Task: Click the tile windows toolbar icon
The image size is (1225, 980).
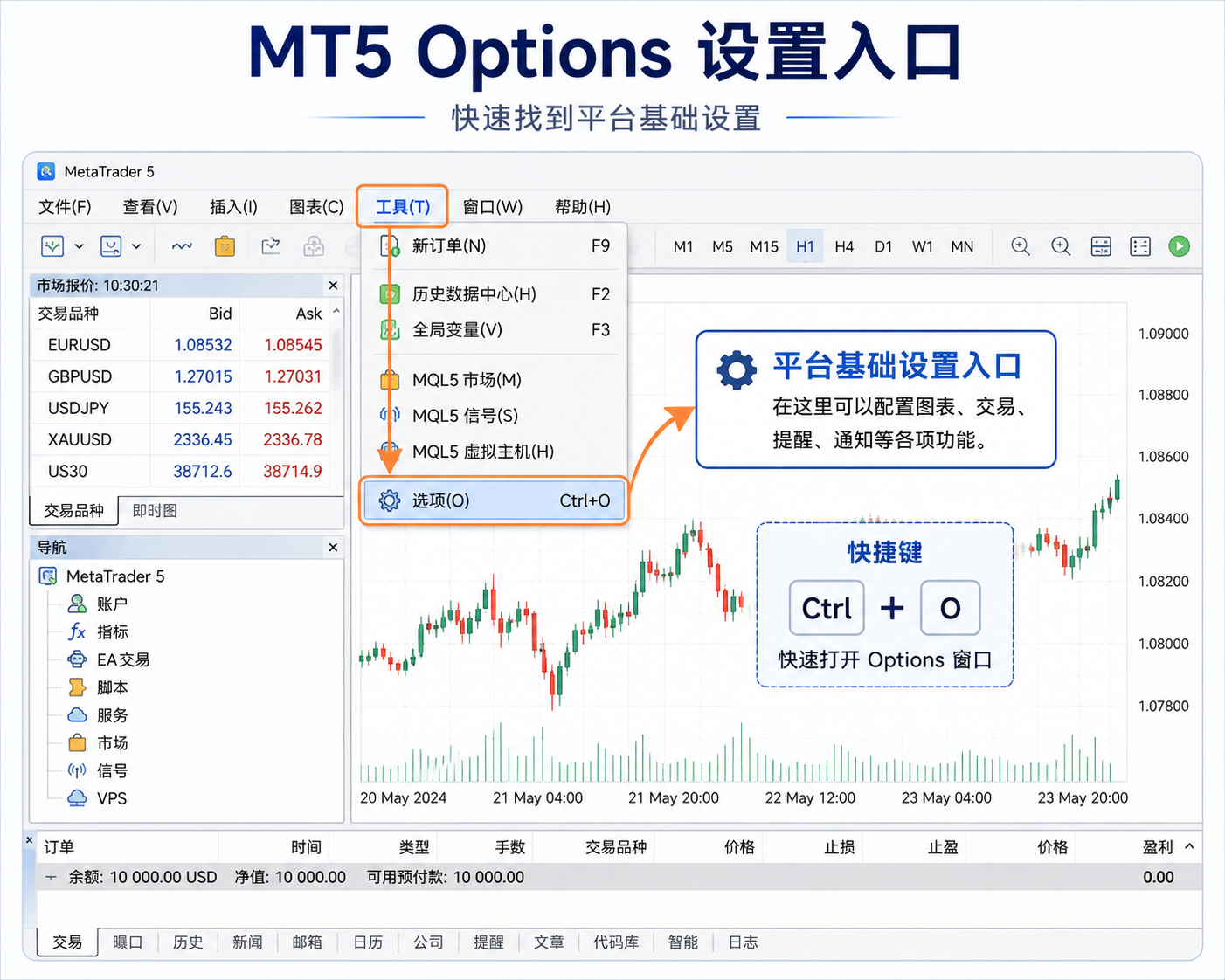Action: point(1101,246)
